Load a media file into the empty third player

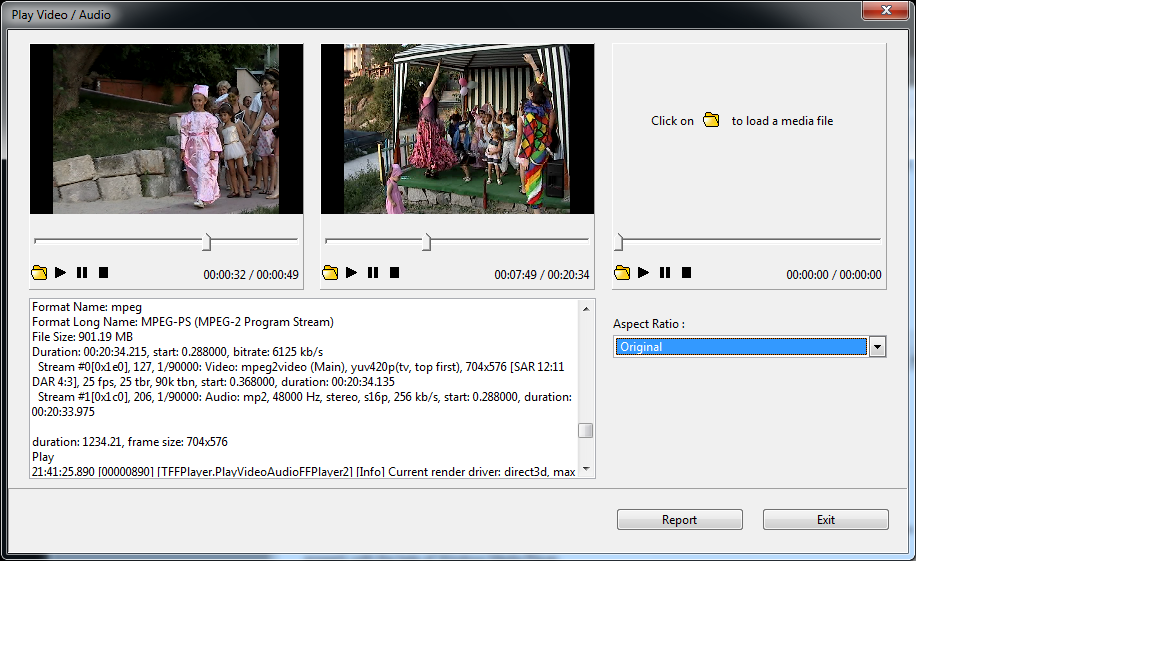pyautogui.click(x=621, y=272)
